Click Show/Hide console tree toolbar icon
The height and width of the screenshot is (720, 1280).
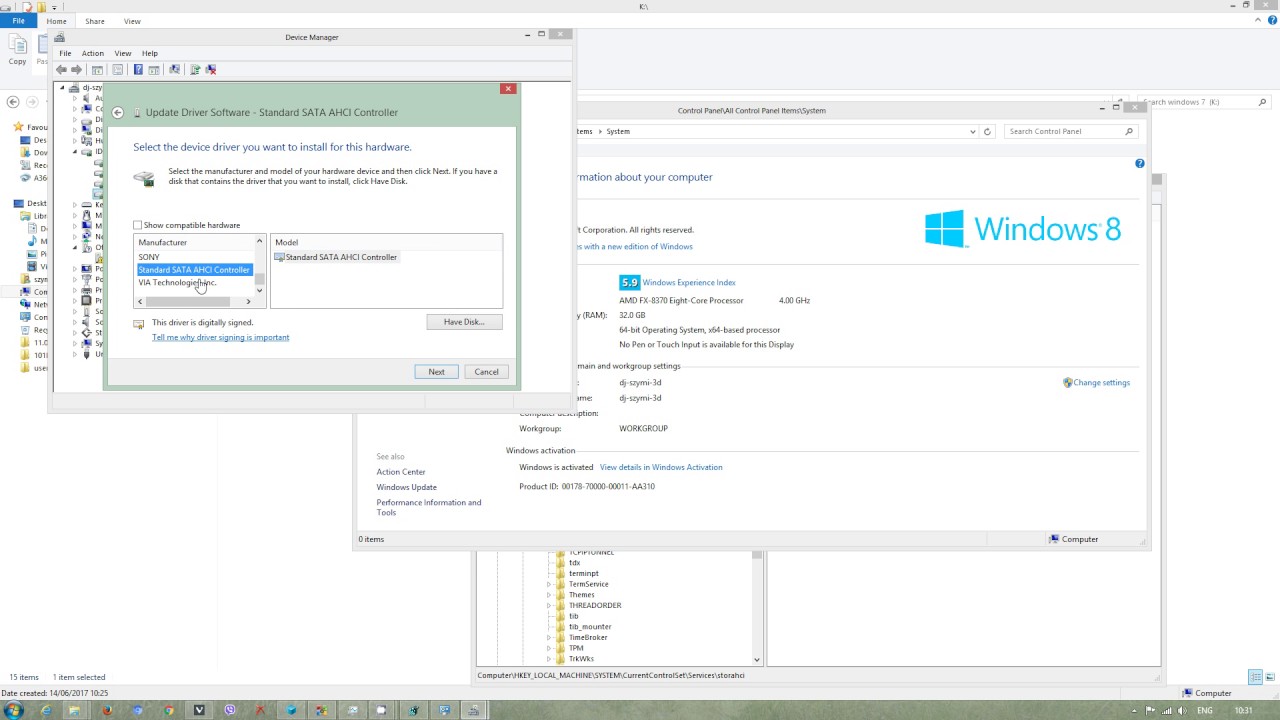coord(97,70)
